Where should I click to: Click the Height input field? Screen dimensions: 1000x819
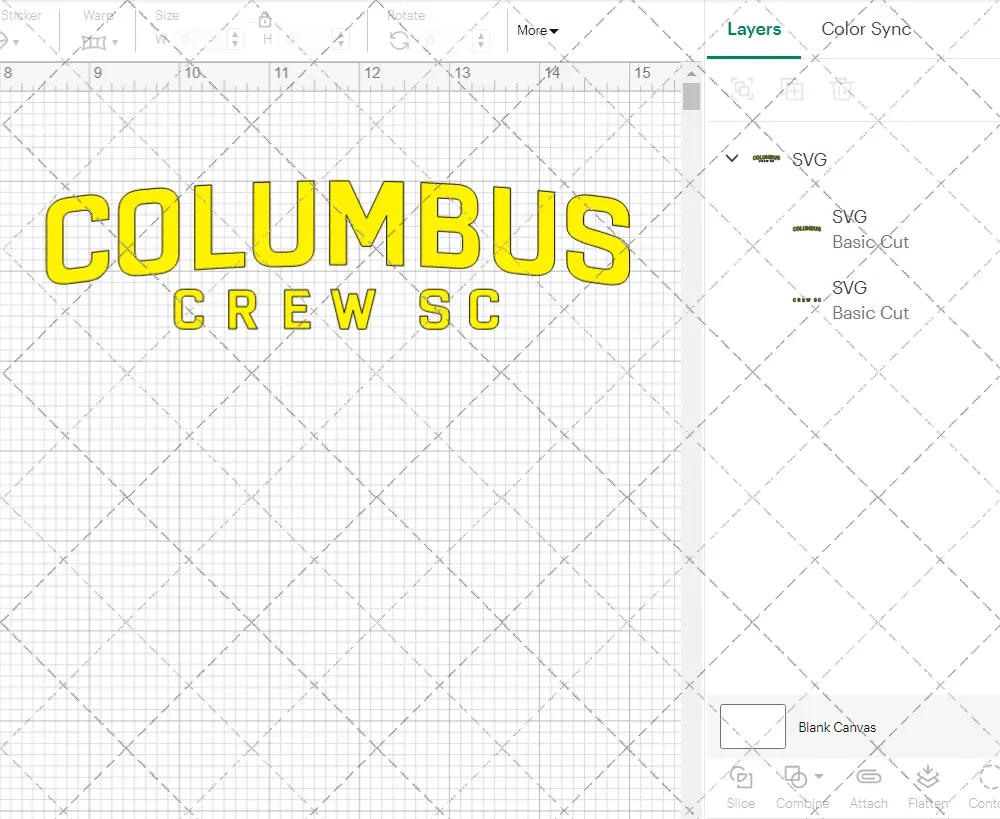pos(309,40)
